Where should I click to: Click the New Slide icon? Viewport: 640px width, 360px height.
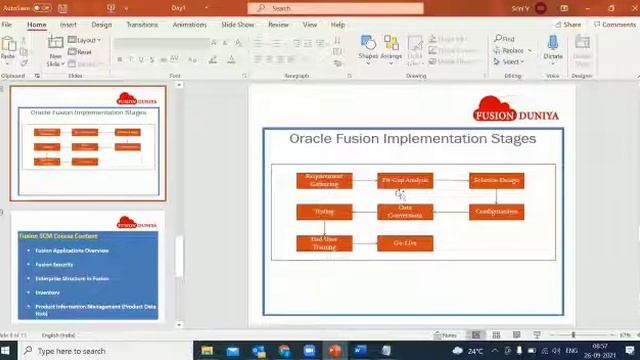[x=55, y=43]
